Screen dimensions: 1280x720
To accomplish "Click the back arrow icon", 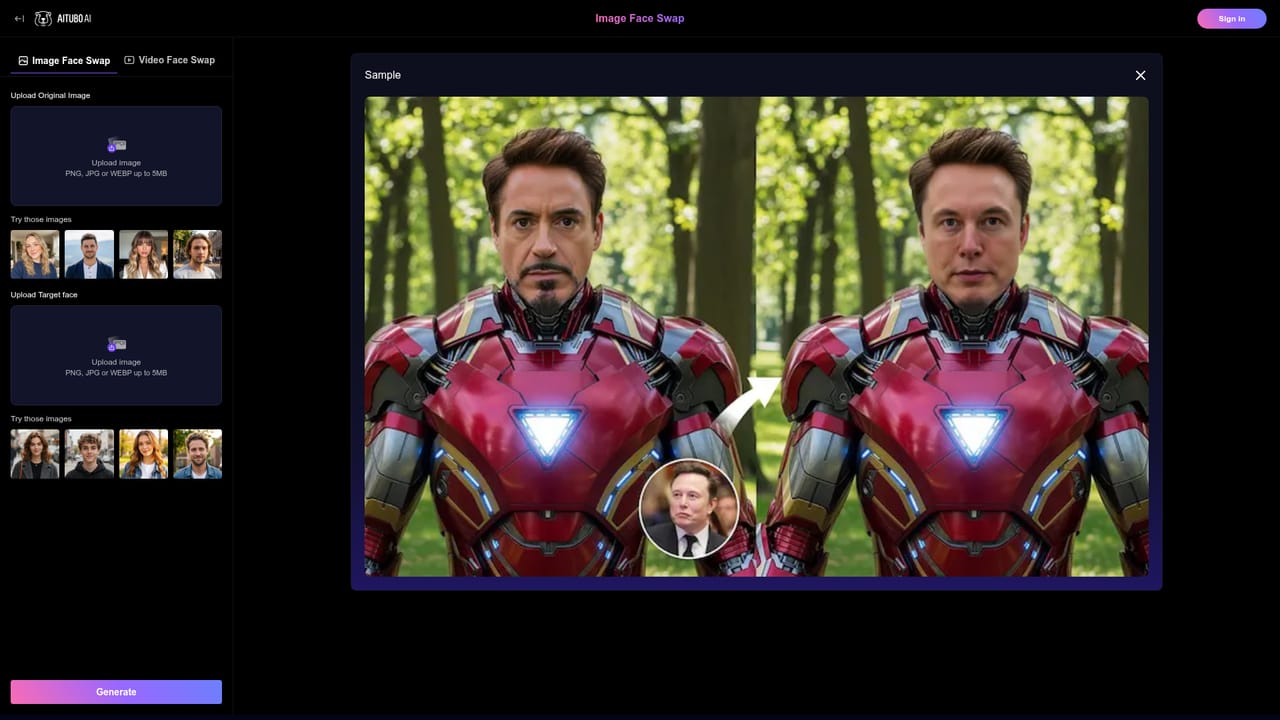I will 19,19.
